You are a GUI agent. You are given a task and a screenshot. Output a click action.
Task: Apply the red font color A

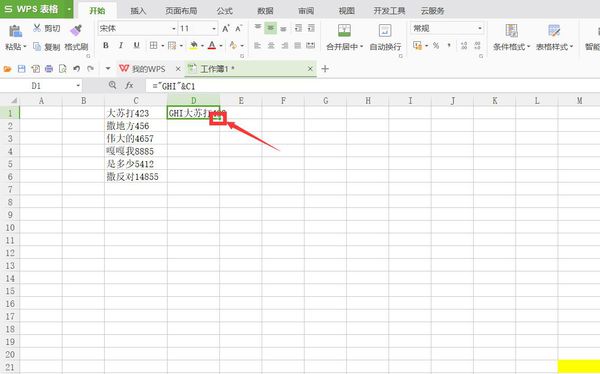pyautogui.click(x=212, y=46)
